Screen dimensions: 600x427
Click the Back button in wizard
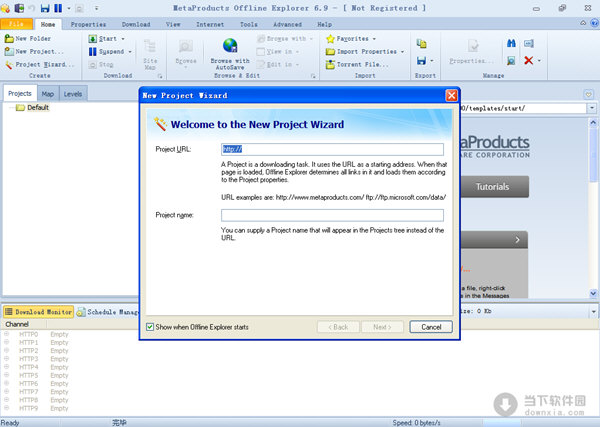coord(338,327)
